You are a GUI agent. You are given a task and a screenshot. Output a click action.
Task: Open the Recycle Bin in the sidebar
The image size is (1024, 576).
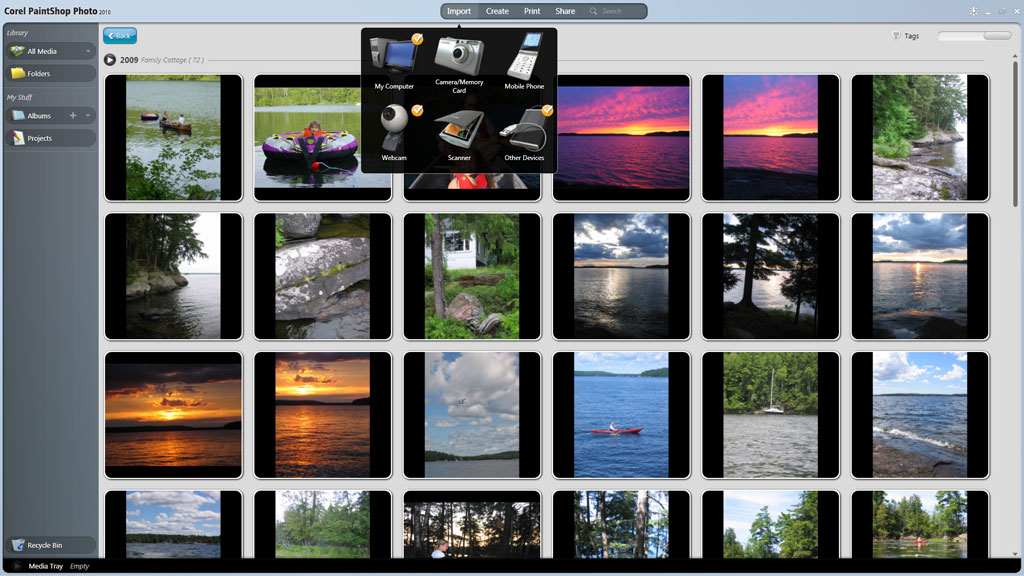[50, 545]
